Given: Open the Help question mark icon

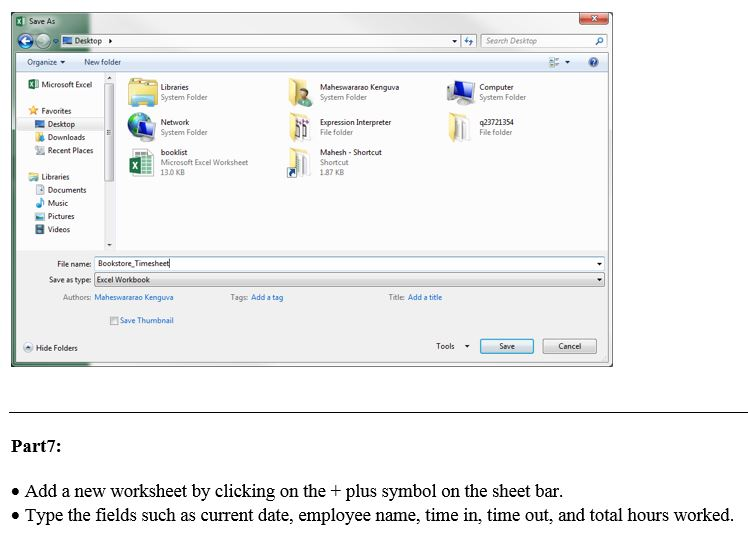Looking at the screenshot, I should point(593,62).
